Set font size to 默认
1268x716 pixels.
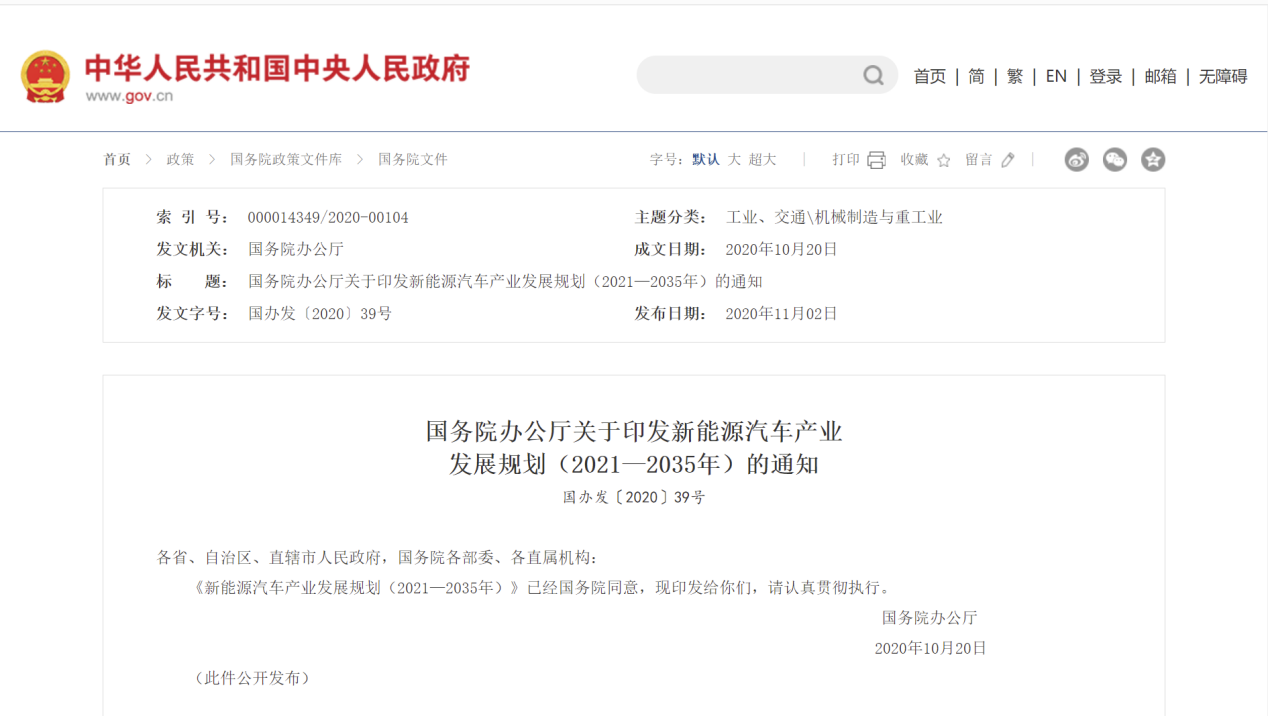coord(705,160)
